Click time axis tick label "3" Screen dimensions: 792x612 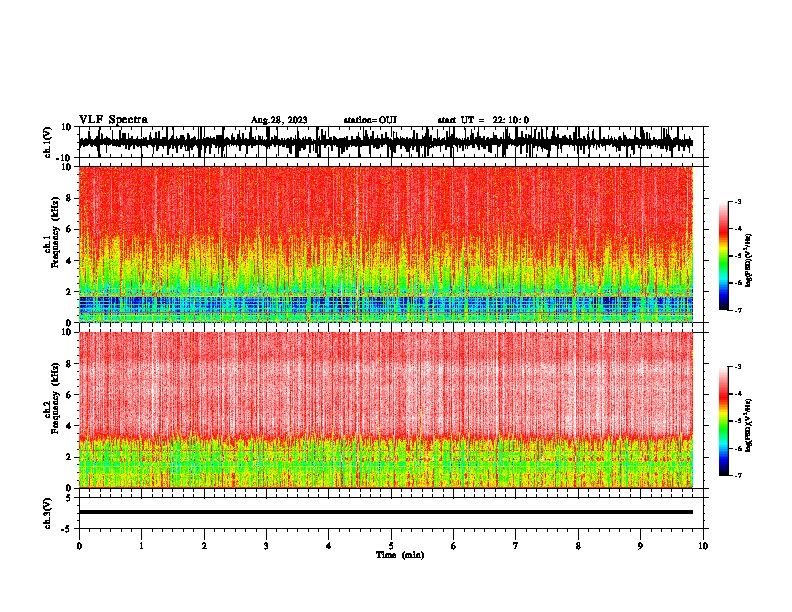click(x=266, y=546)
